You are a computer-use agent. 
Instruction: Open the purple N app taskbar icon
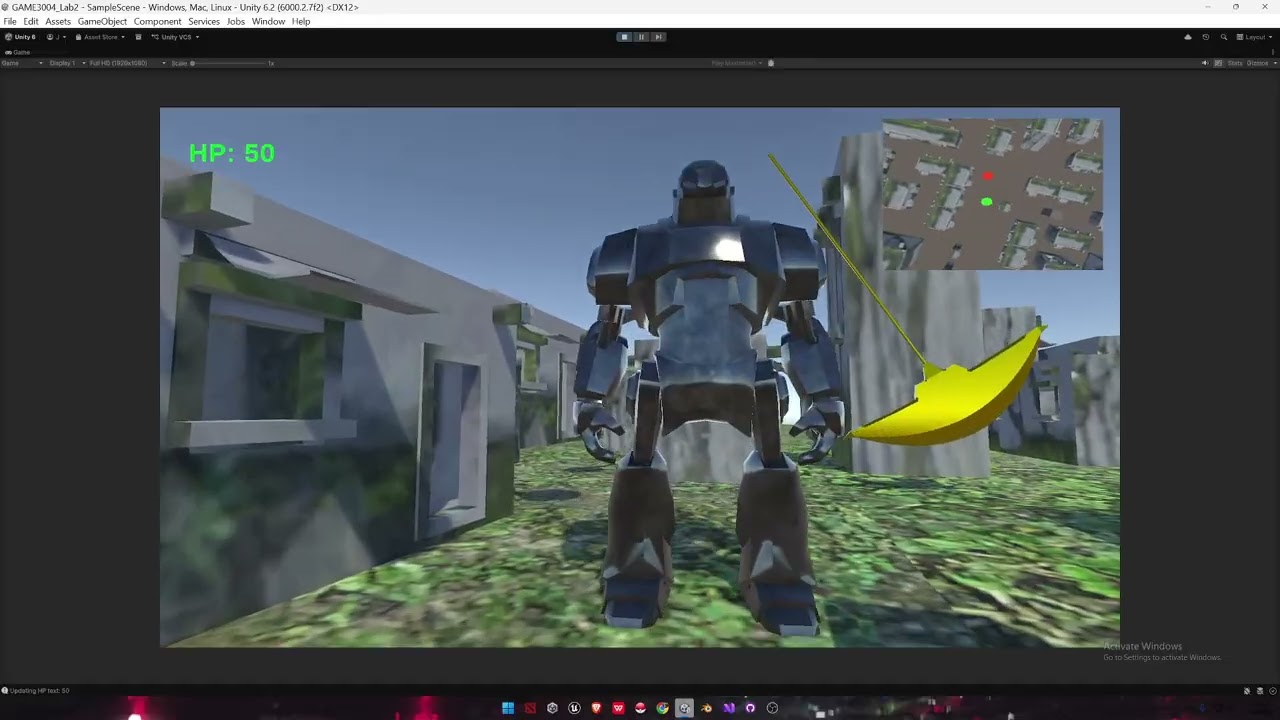coord(728,708)
